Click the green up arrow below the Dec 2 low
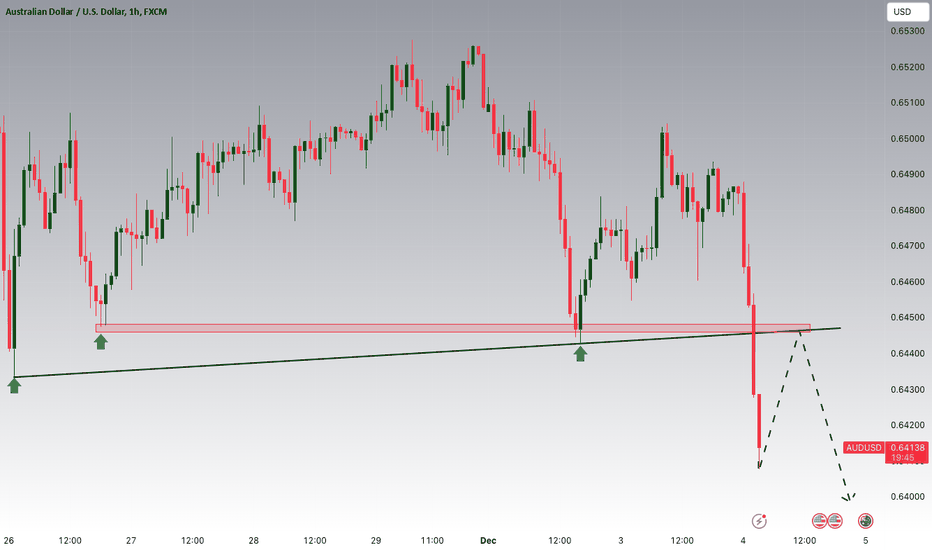Image resolution: width=932 pixels, height=550 pixels. [x=580, y=352]
